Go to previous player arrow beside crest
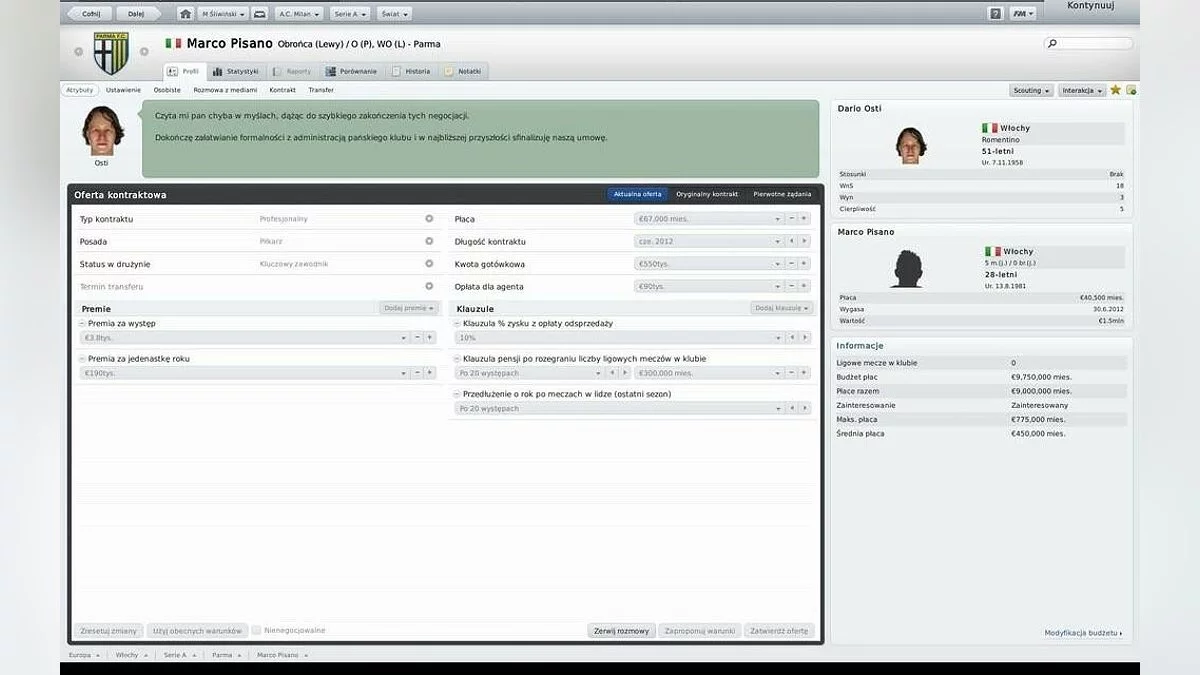The height and width of the screenshot is (675, 1200). [x=79, y=51]
